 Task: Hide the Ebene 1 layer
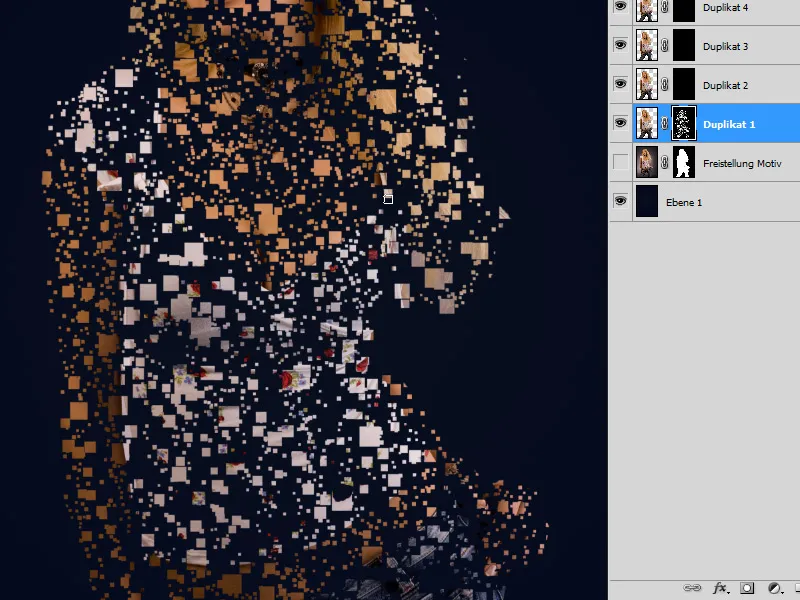pos(620,199)
